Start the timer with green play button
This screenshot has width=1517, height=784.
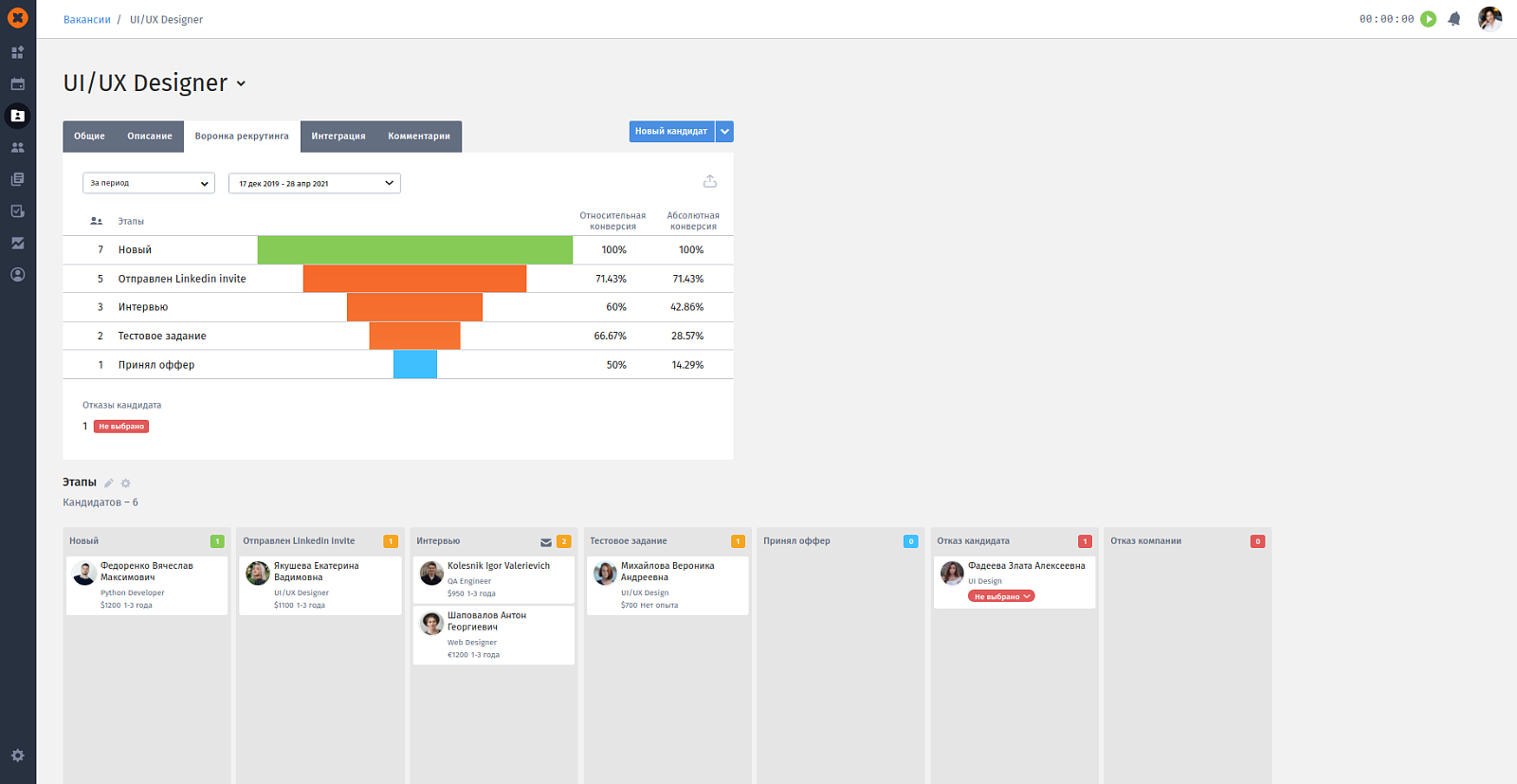[x=1428, y=19]
